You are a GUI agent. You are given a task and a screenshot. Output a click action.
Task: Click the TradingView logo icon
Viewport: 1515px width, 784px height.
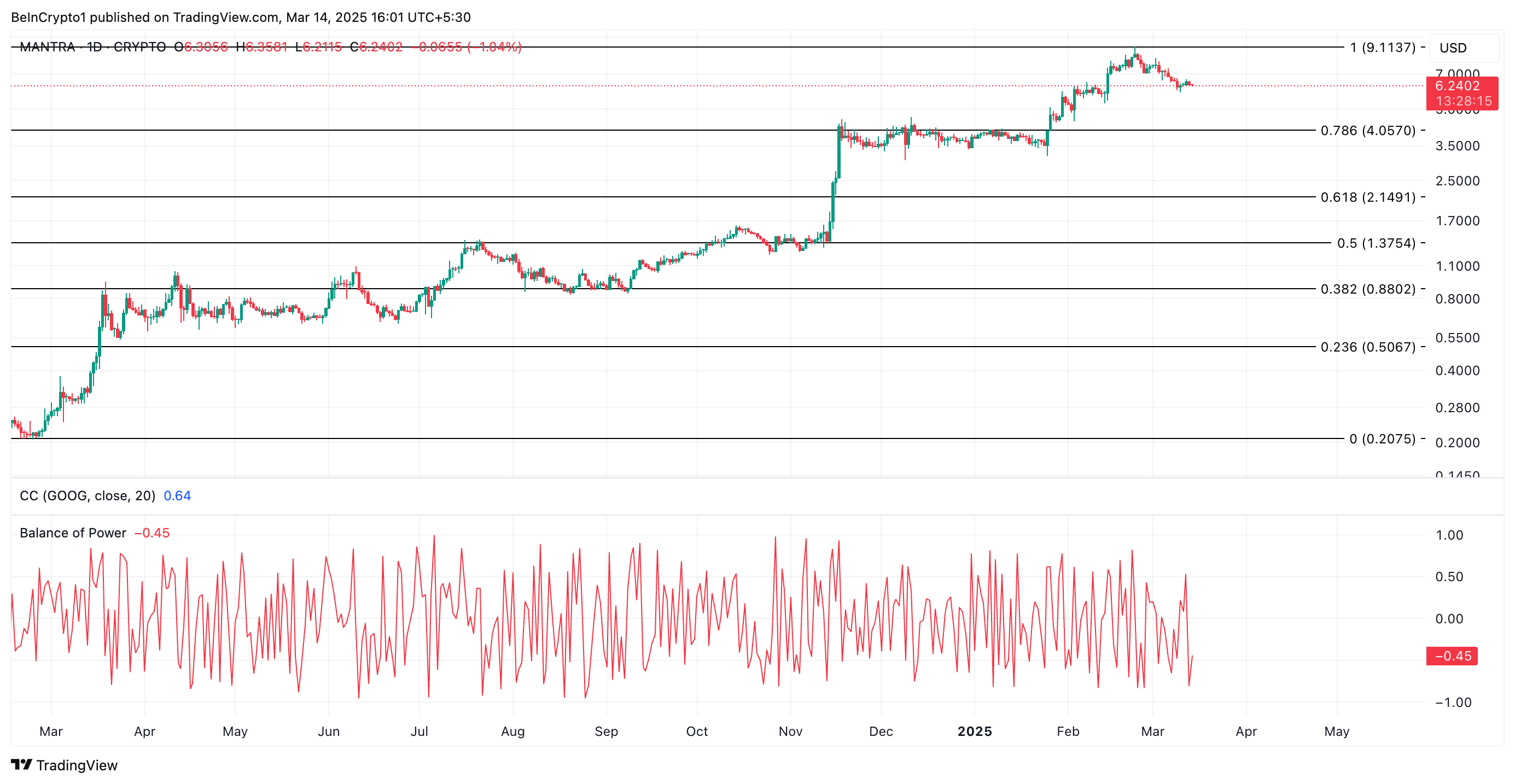(x=21, y=765)
